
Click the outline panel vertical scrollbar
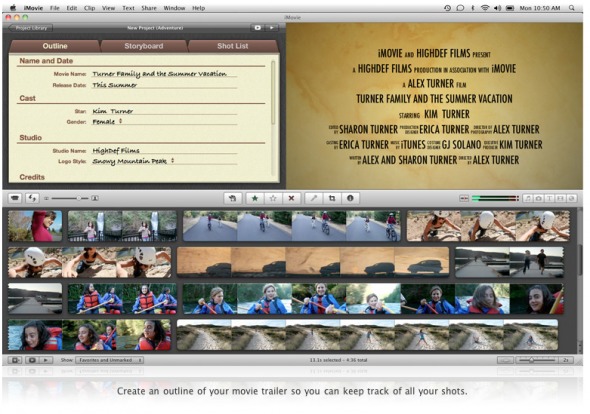273,93
